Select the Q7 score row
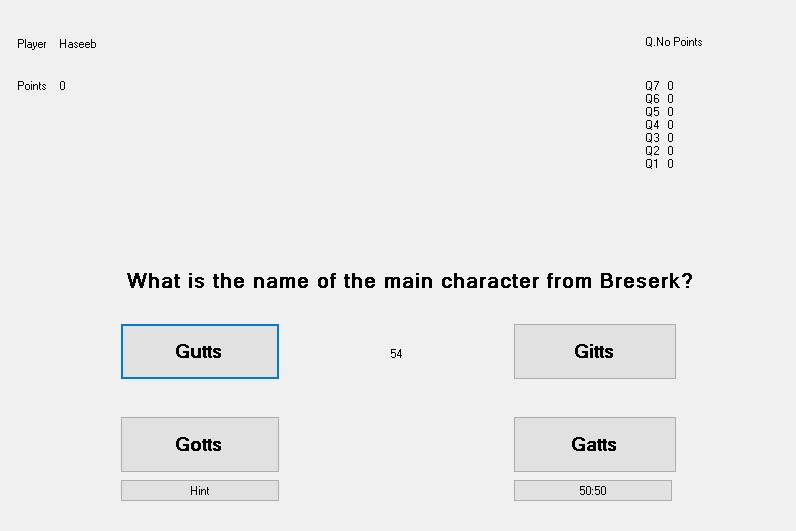 click(659, 86)
